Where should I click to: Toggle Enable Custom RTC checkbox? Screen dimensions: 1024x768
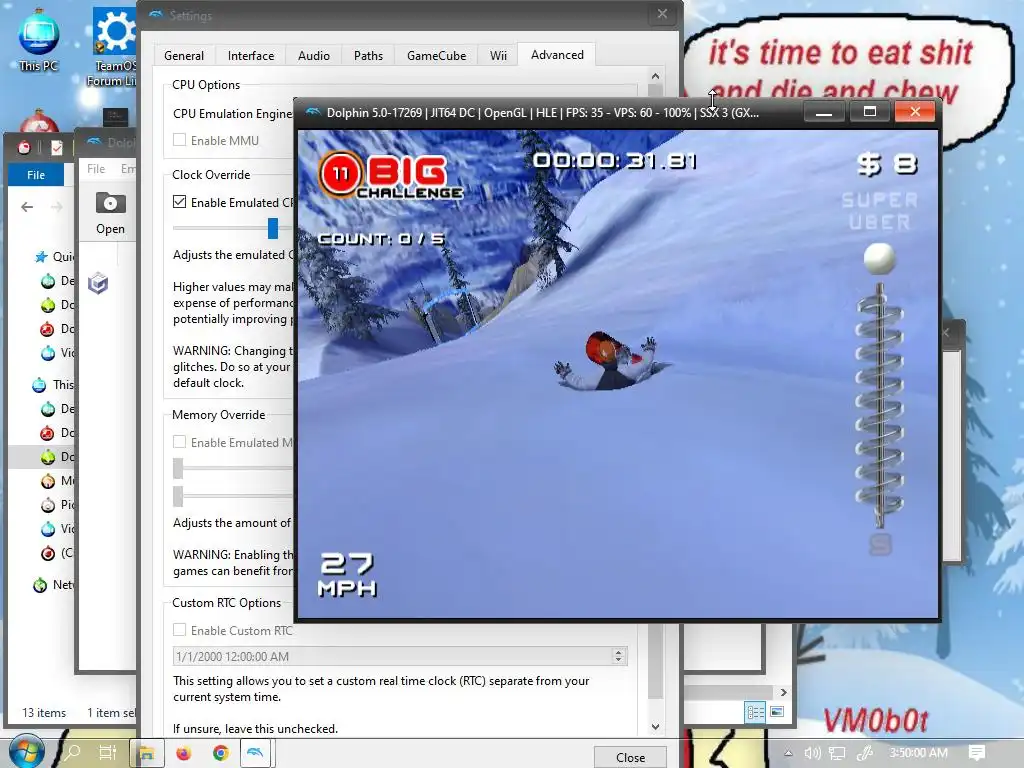(180, 630)
